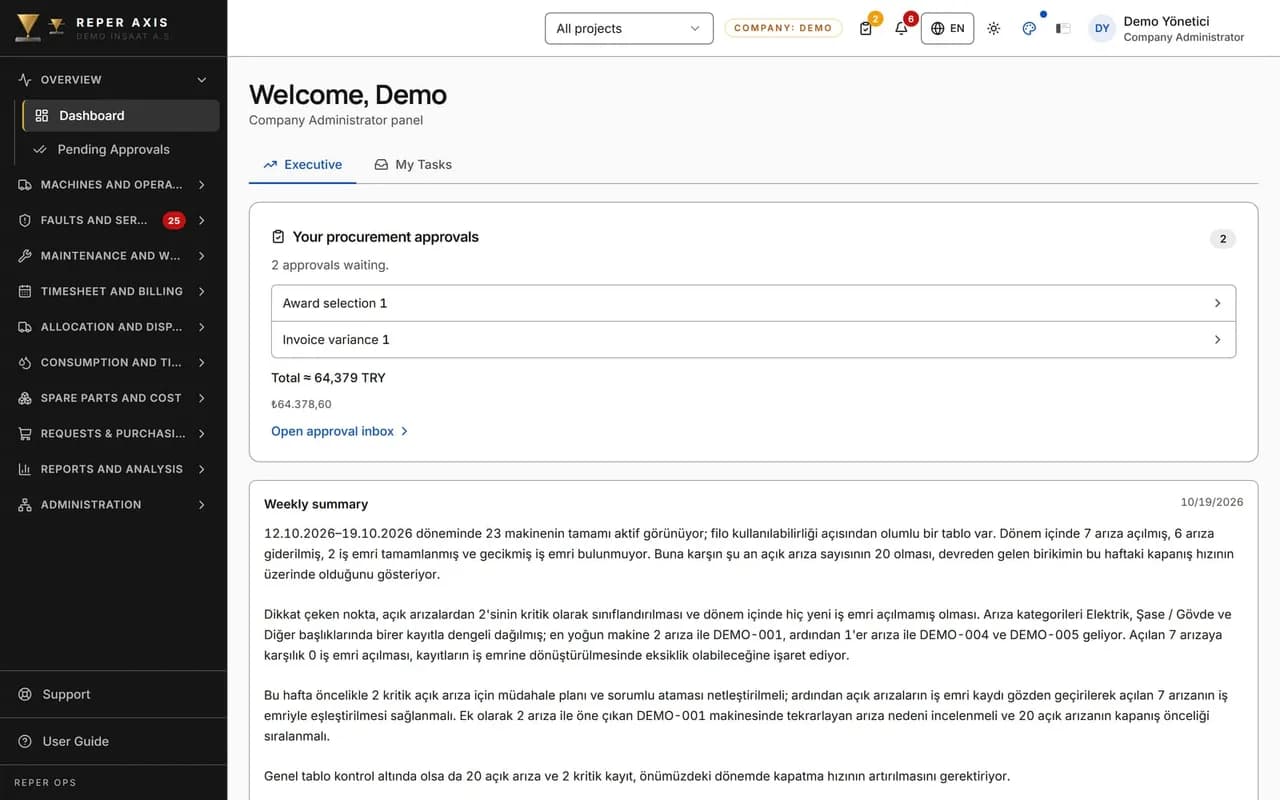Click the Weekly summary date 10/19/2026
The image size is (1280, 800).
click(1212, 502)
